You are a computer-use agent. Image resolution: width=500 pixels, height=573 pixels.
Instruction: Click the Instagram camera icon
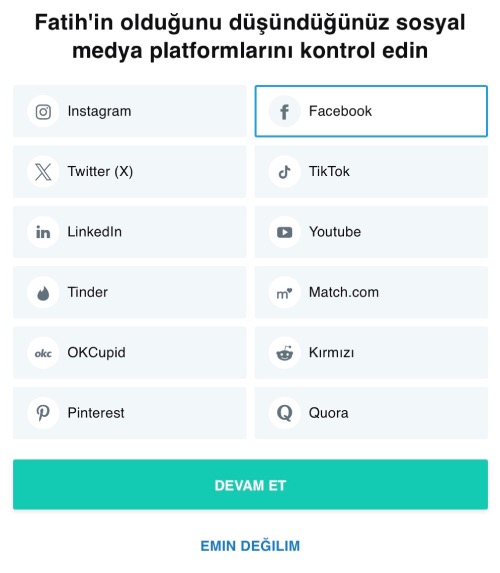[43, 111]
